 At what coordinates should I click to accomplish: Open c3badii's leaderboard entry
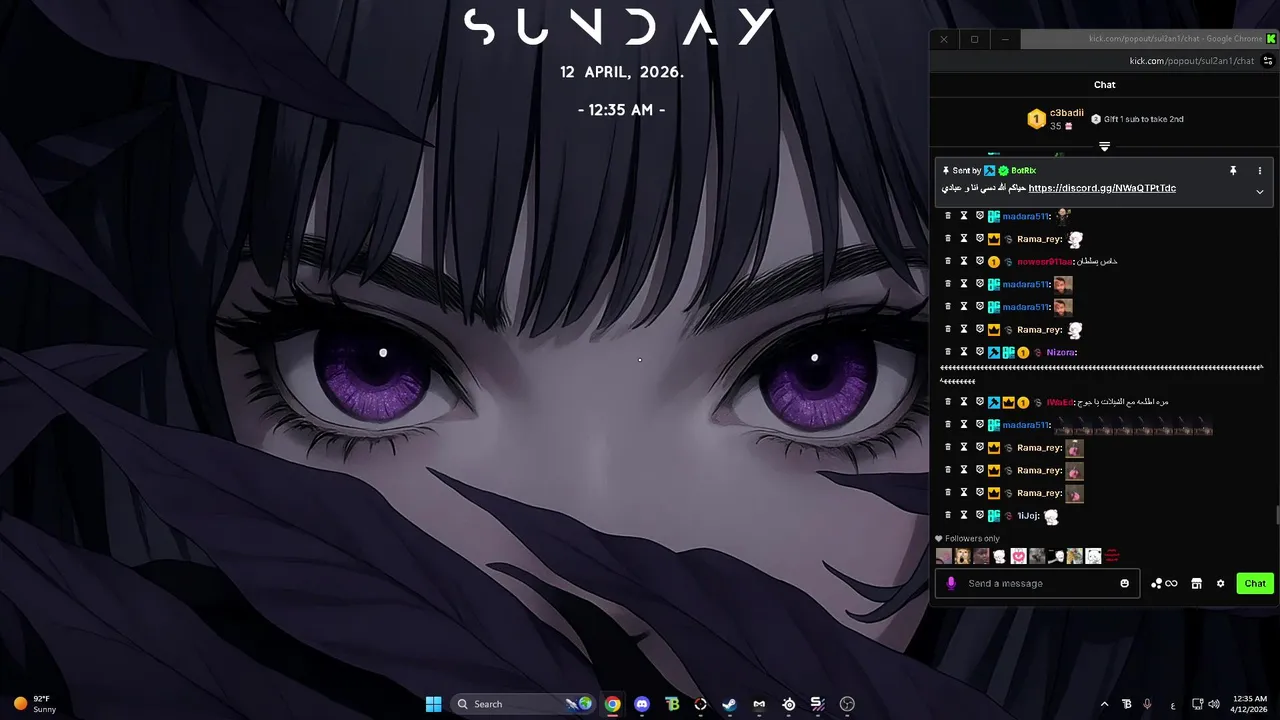coord(1055,119)
